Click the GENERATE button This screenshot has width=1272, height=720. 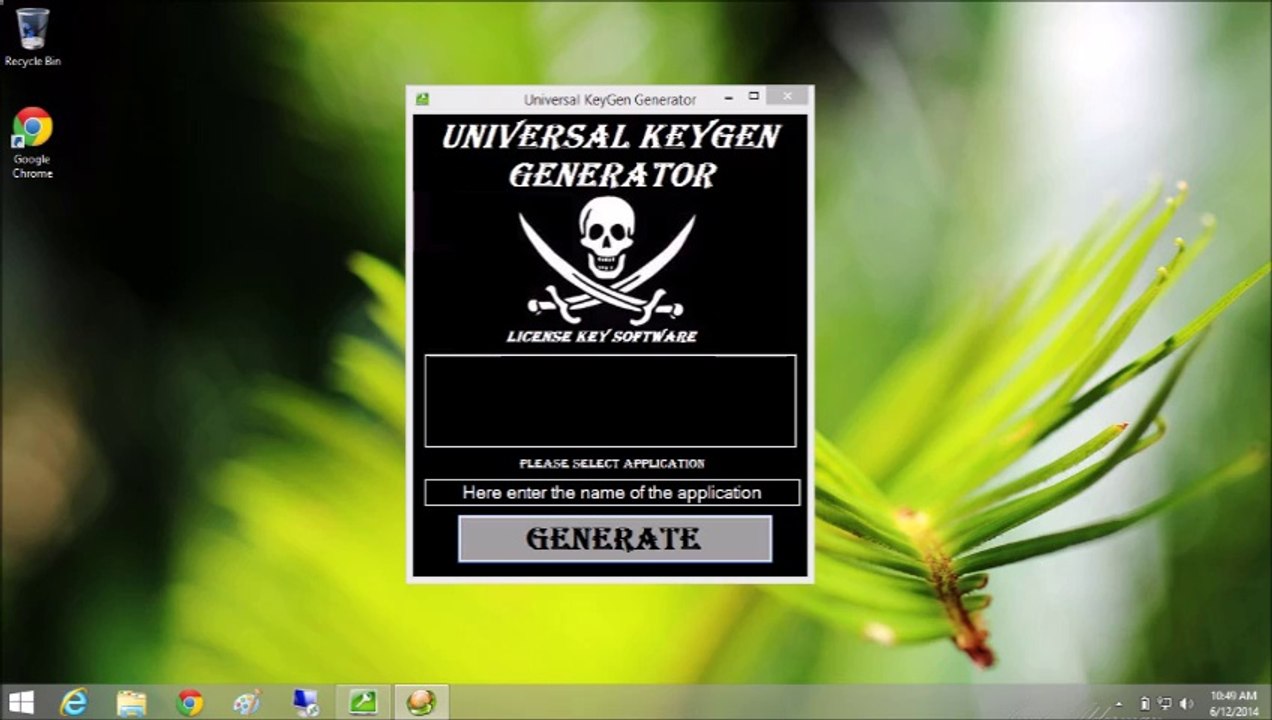click(614, 539)
